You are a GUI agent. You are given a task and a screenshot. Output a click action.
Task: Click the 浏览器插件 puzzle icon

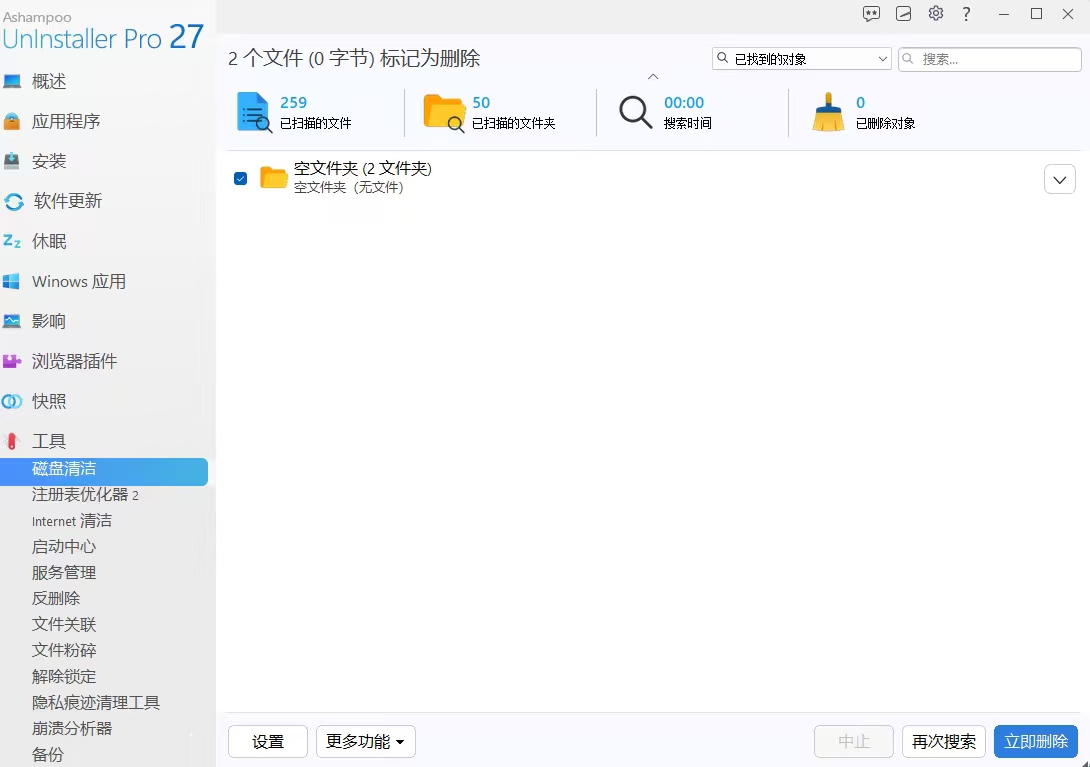[x=12, y=362]
